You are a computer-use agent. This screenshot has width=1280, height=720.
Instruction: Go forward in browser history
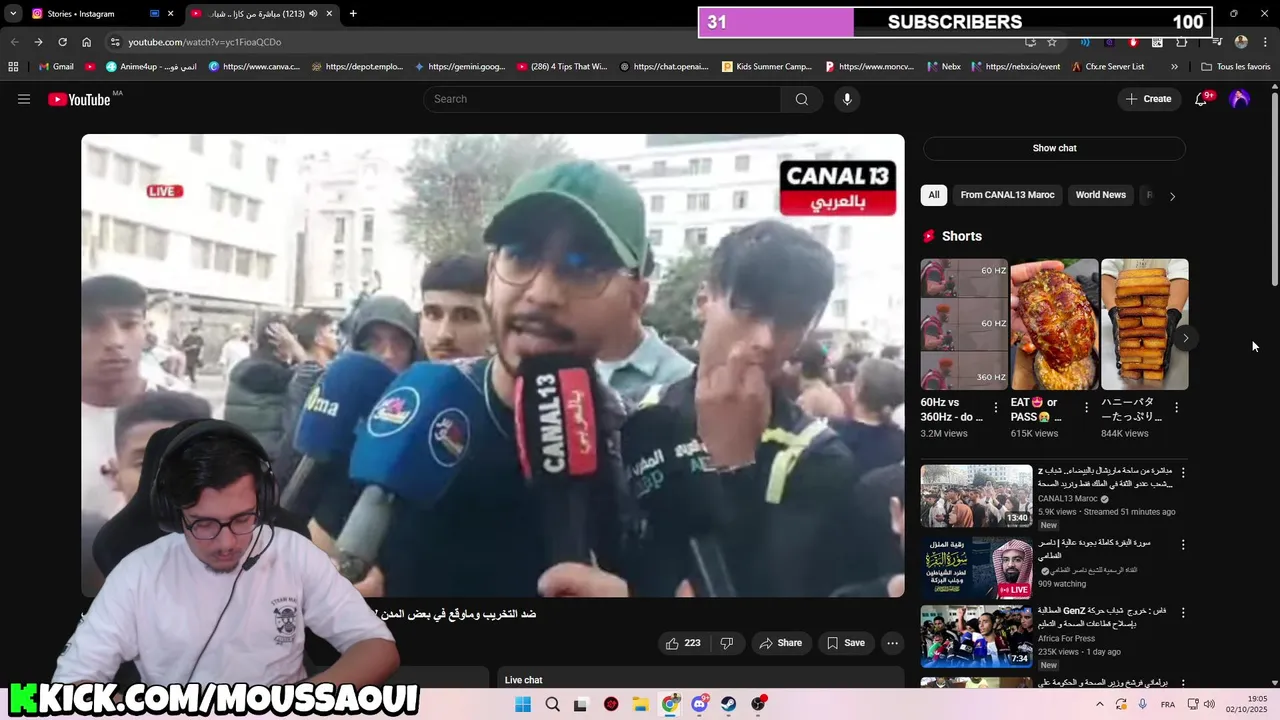click(x=38, y=42)
